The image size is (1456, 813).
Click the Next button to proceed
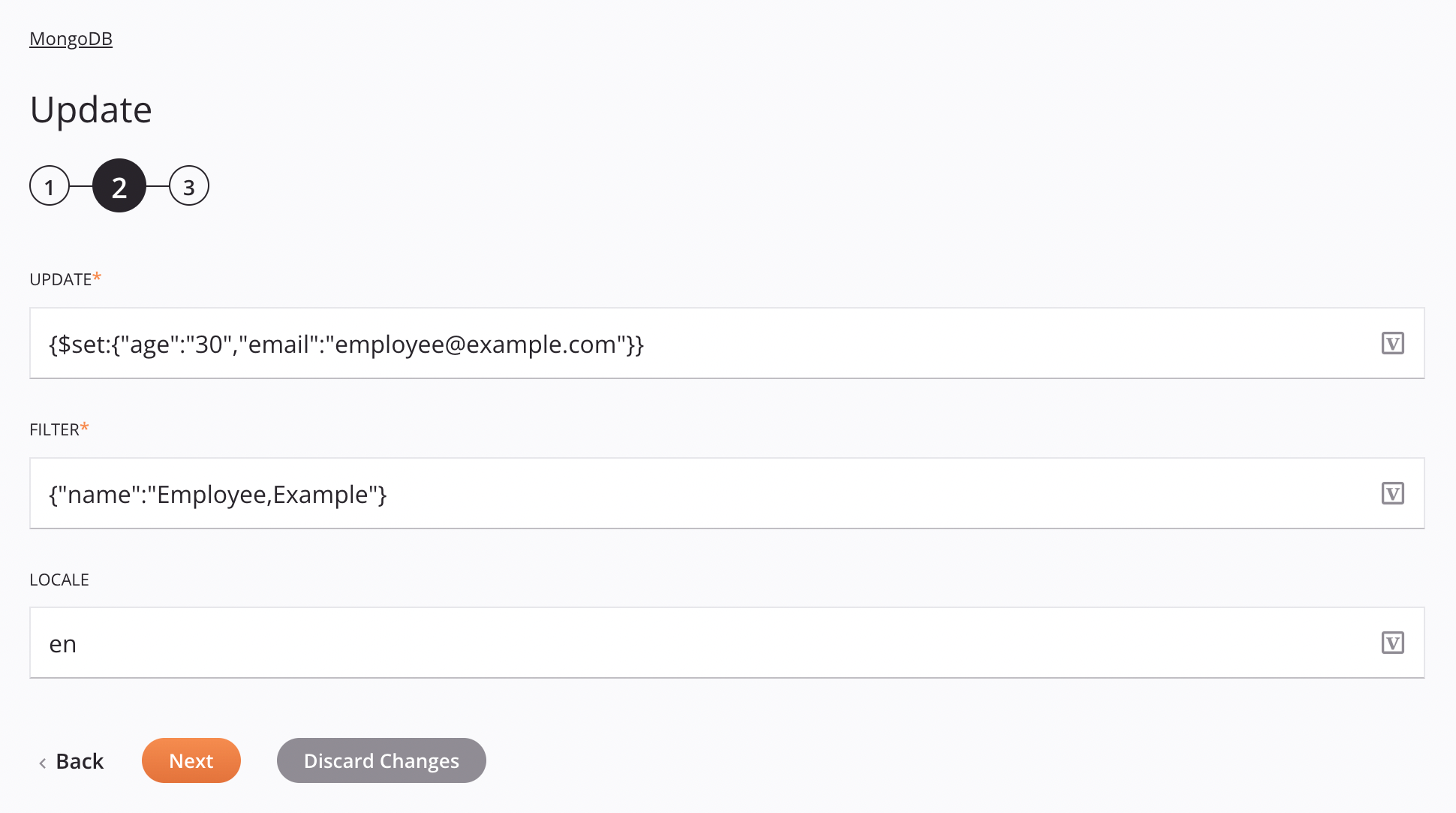(x=191, y=760)
